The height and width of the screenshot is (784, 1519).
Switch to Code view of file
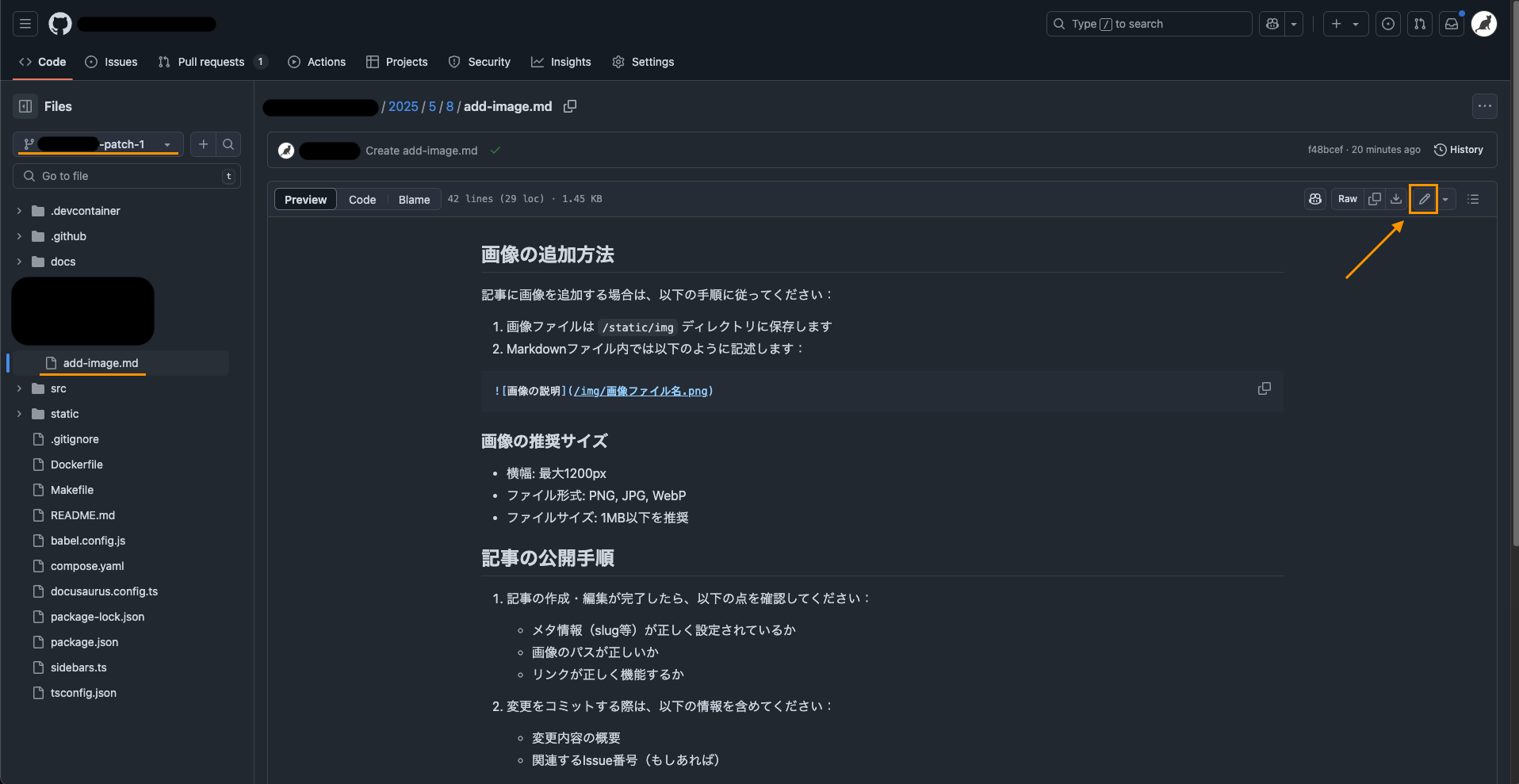362,200
